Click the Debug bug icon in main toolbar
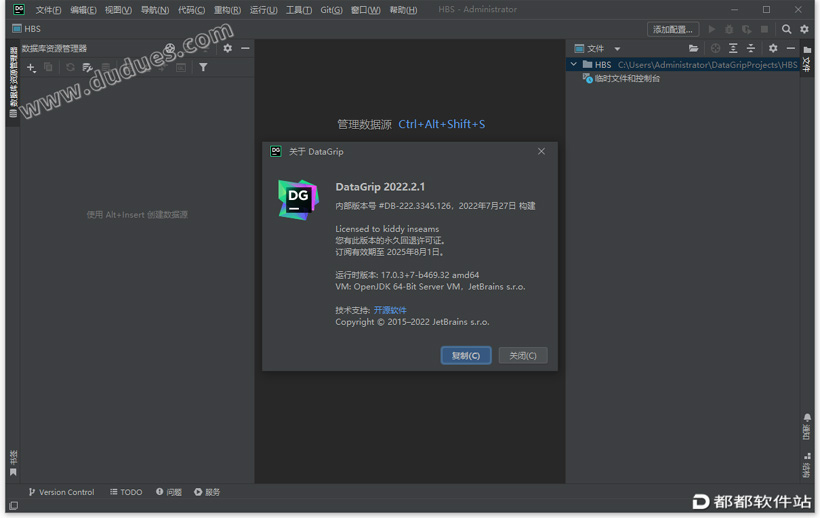Screen dimensions: 820x518 (729, 29)
